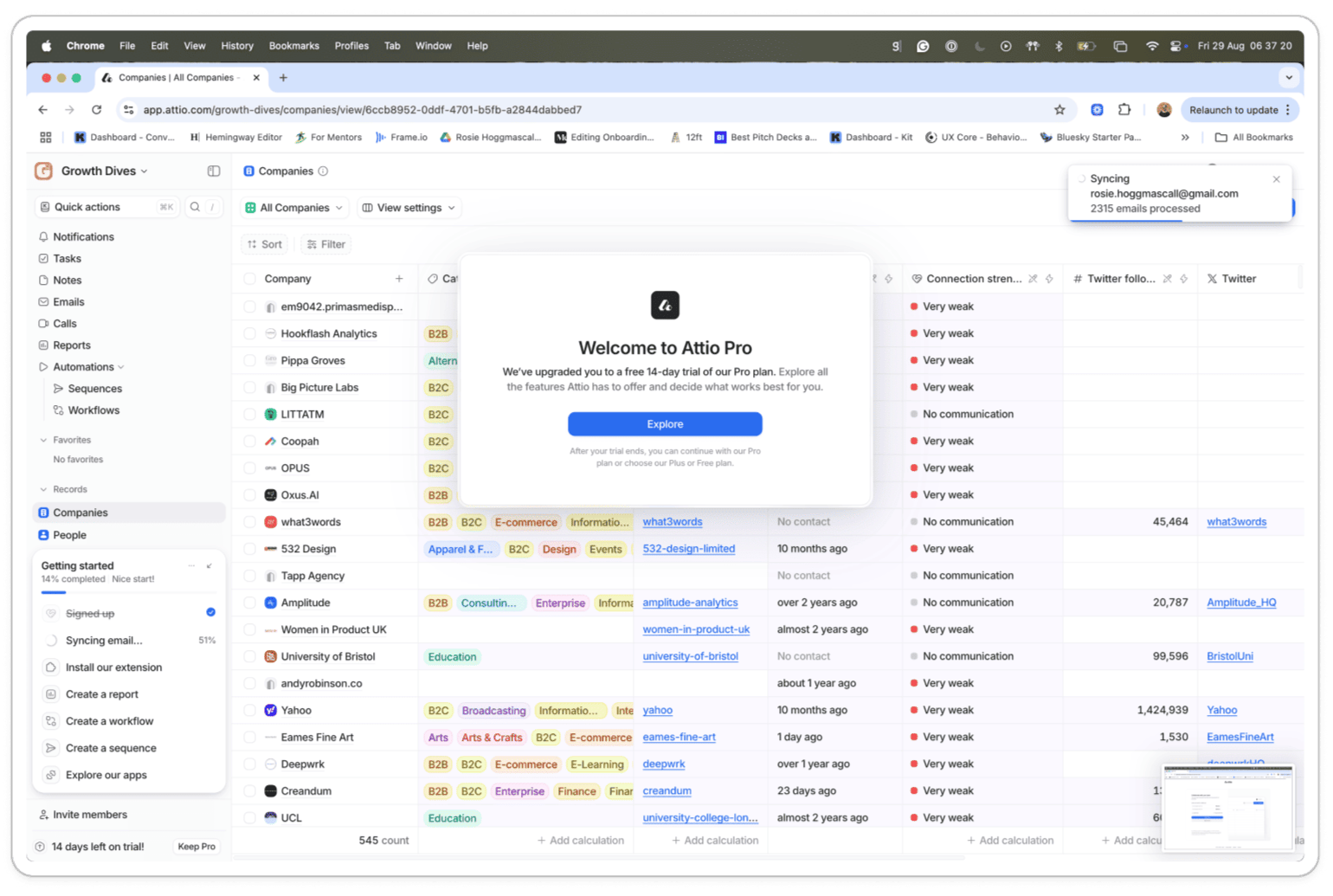Close the Syncing notification popup
The width and height of the screenshot is (1333, 896).
coord(1276,179)
